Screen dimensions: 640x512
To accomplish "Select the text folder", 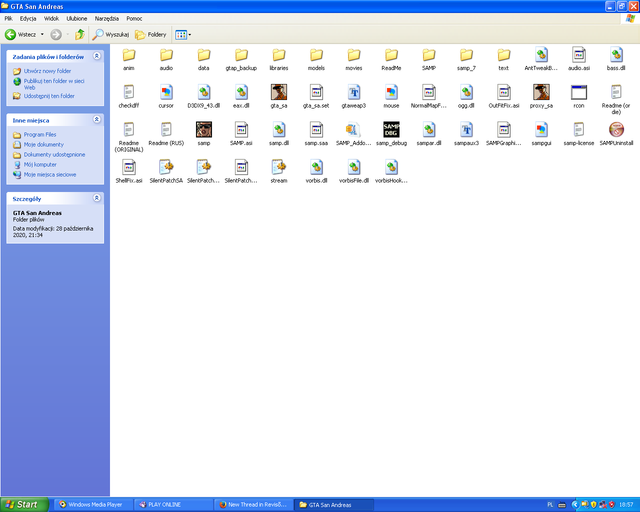I will click(504, 59).
